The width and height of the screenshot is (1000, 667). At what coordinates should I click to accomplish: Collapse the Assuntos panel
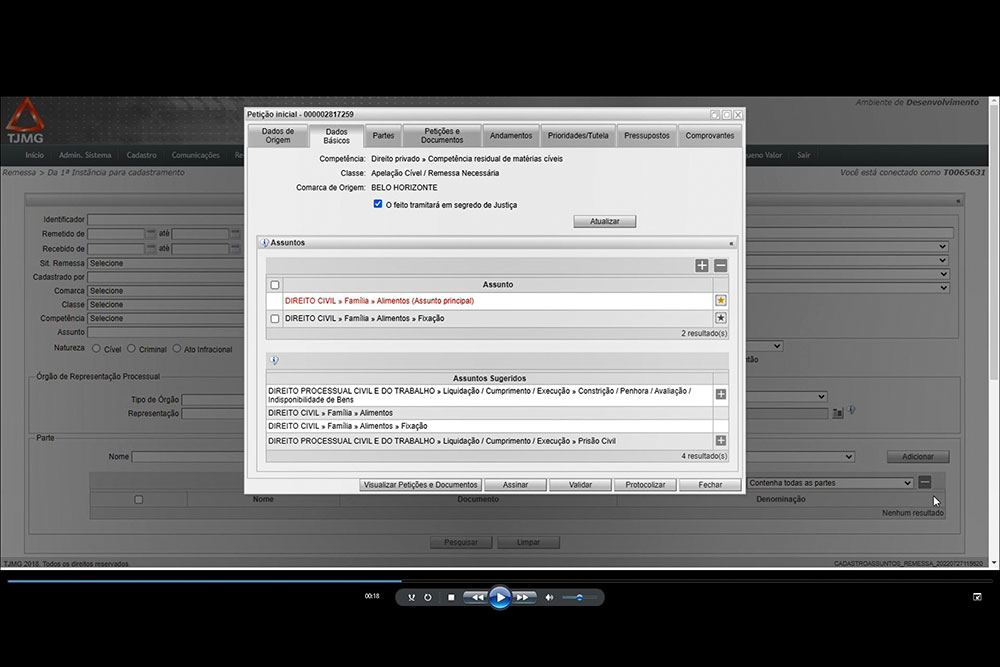pyautogui.click(x=732, y=243)
